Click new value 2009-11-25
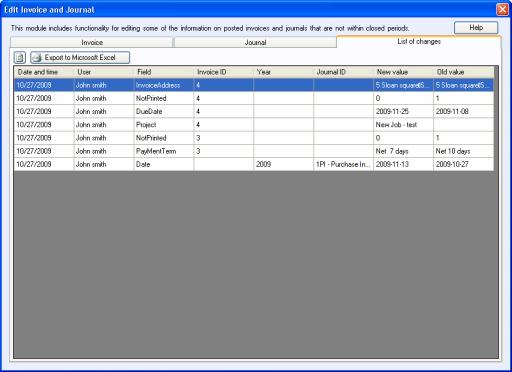This screenshot has height=372, width=512. tap(404, 112)
